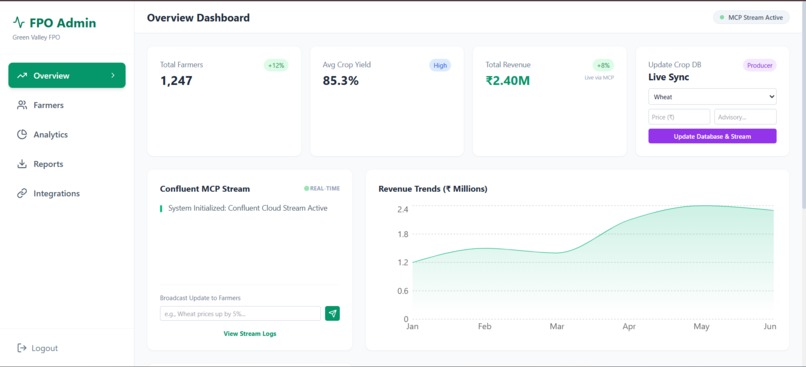Go to Reports page

(x=67, y=164)
